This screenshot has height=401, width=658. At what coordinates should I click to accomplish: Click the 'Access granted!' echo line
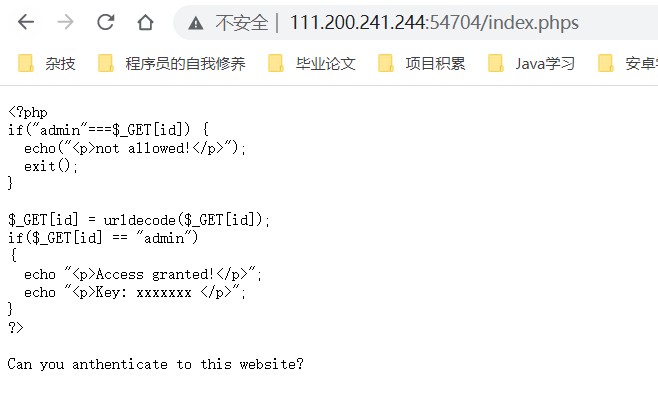(x=143, y=274)
